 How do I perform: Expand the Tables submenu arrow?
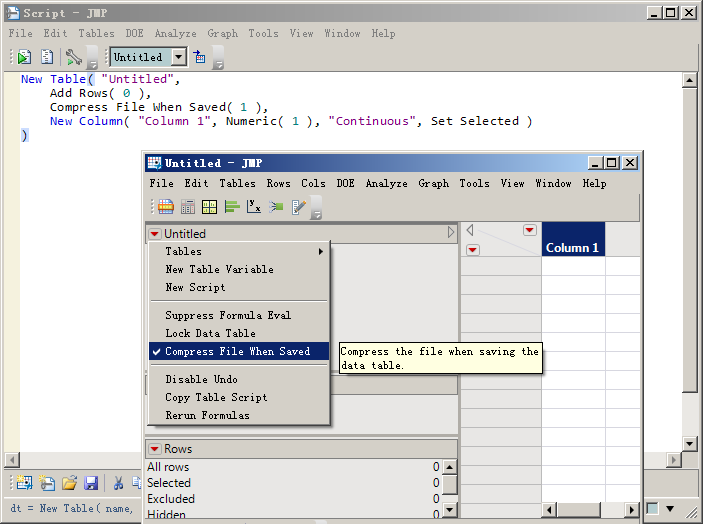[x=321, y=251]
